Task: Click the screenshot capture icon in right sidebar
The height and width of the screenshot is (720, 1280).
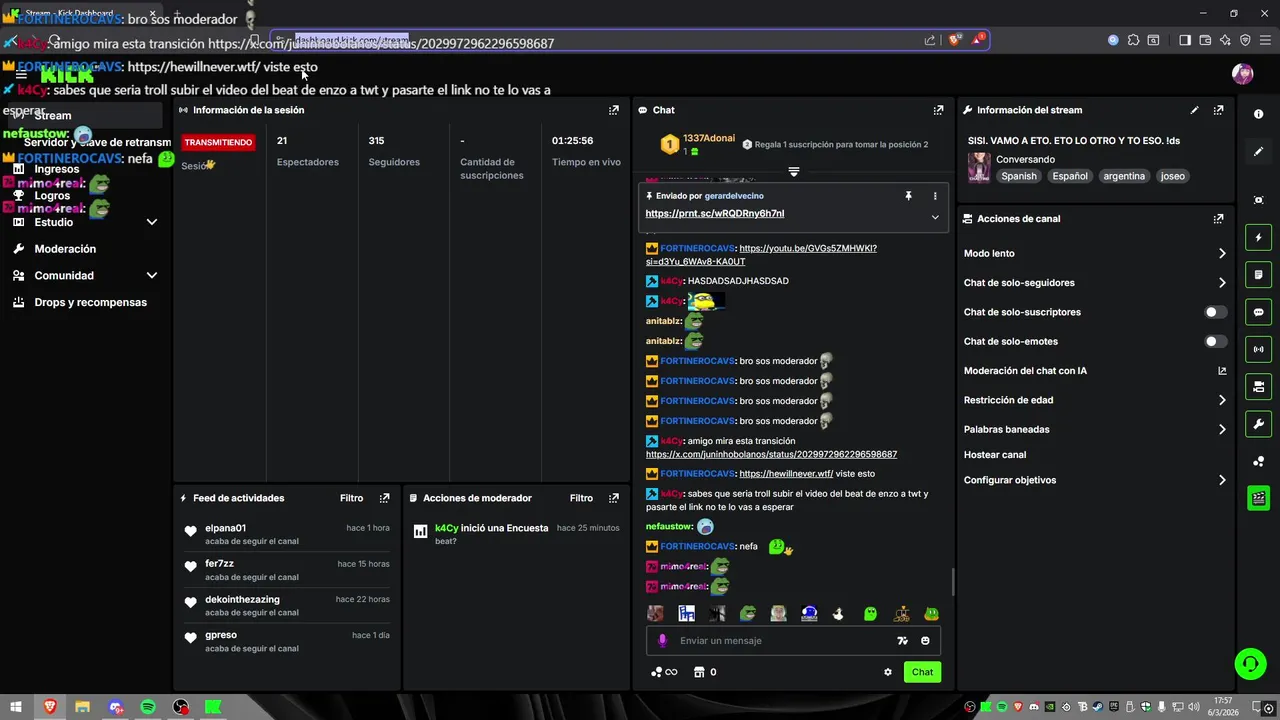Action: point(1258,200)
